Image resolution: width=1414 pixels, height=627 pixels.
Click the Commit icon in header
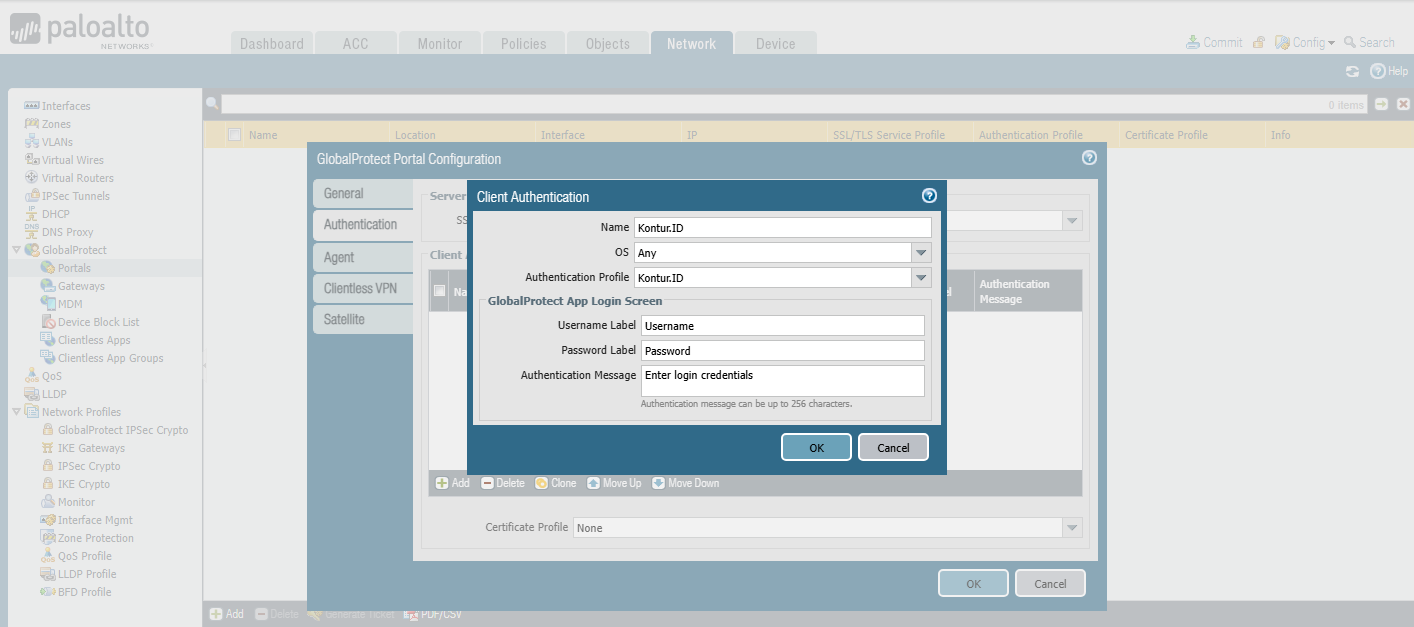1192,42
